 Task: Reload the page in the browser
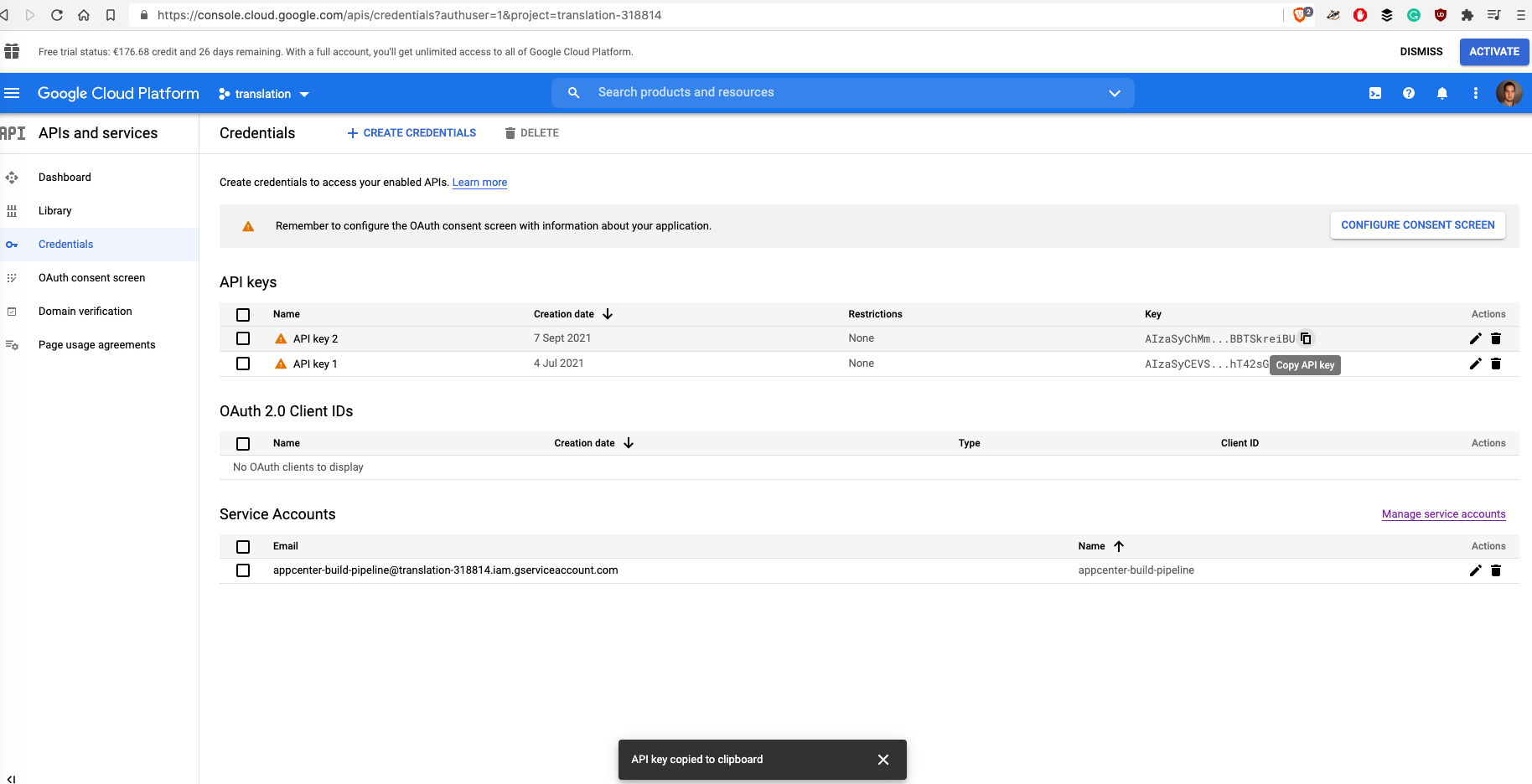57,15
